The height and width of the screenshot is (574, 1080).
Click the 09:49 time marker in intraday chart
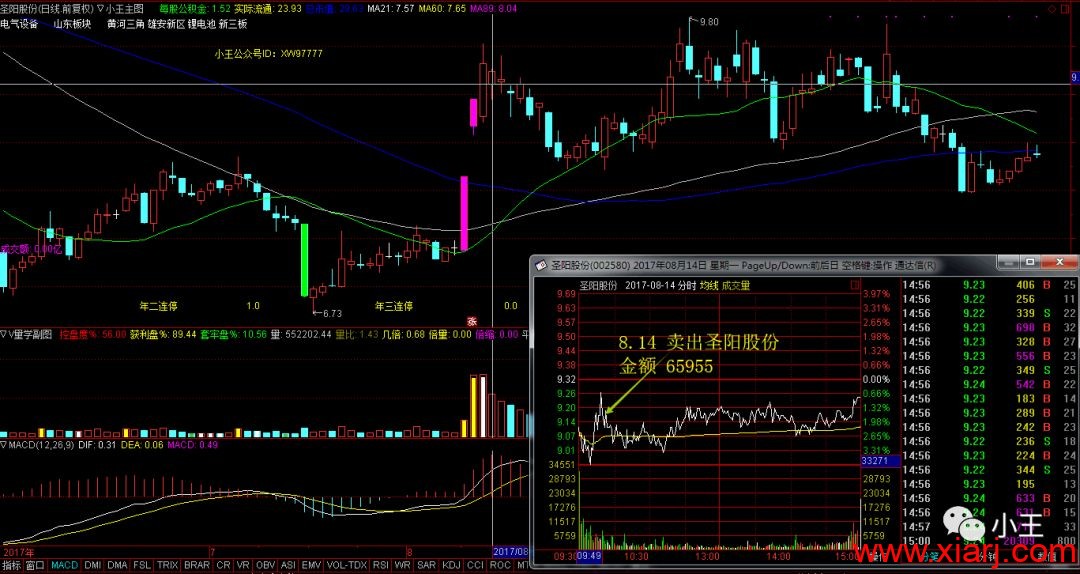point(590,555)
